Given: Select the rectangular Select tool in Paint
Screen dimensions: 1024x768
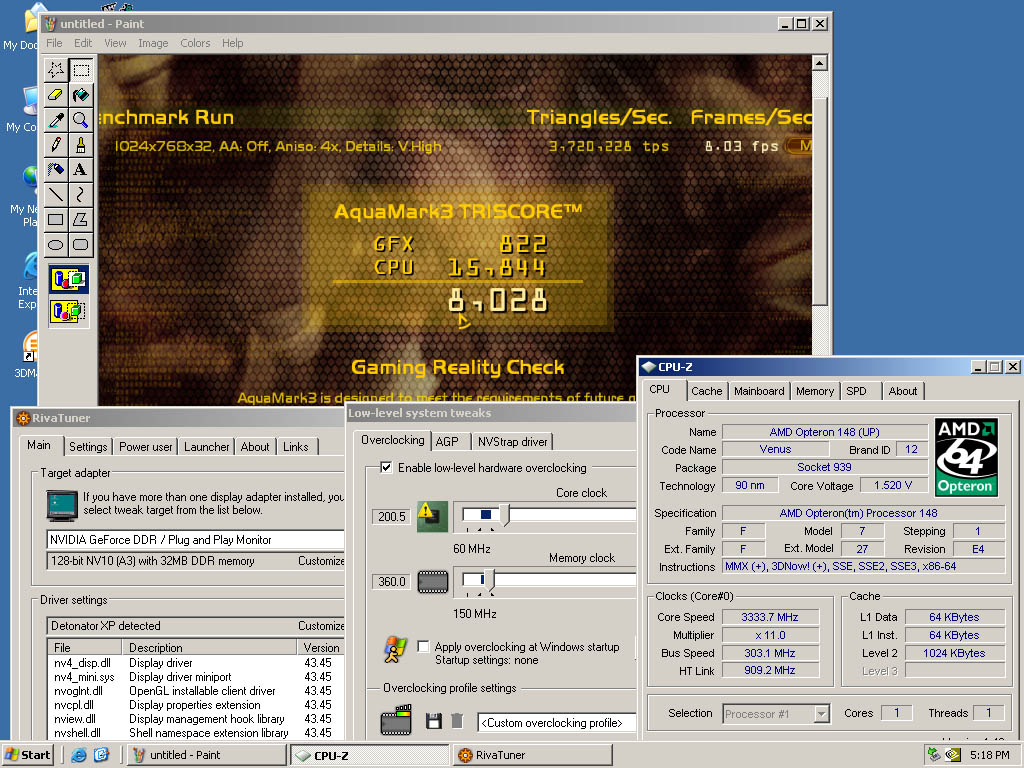Looking at the screenshot, I should 81,70.
